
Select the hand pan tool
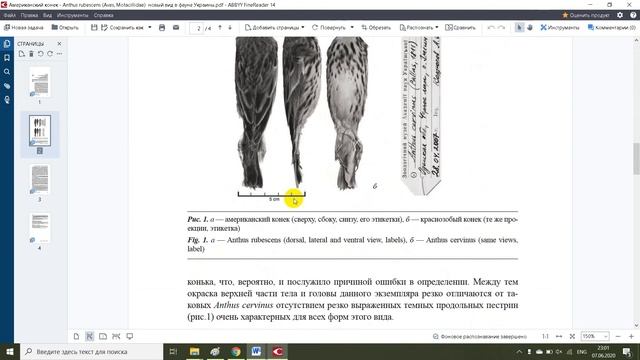point(530,27)
